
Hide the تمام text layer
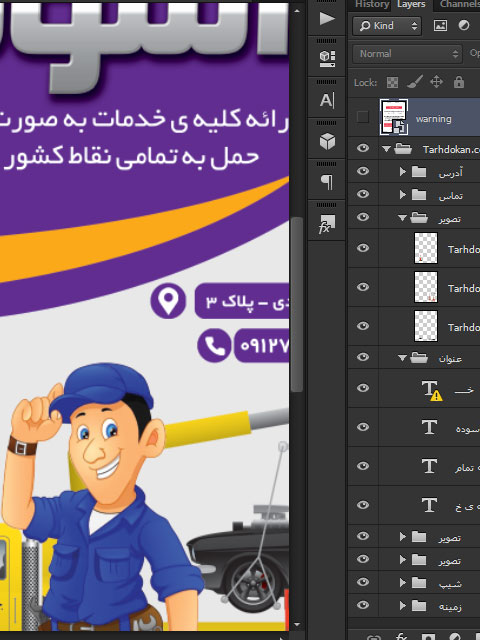363,466
